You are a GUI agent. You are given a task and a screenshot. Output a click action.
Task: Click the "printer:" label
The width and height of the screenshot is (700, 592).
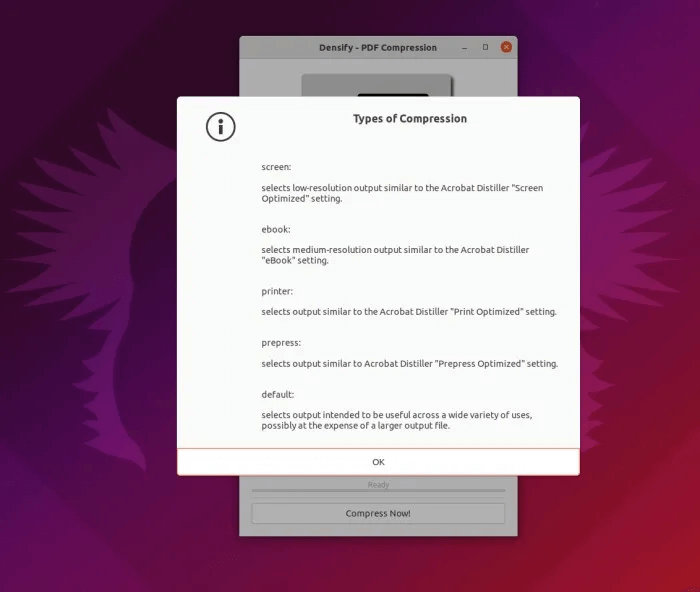point(277,291)
